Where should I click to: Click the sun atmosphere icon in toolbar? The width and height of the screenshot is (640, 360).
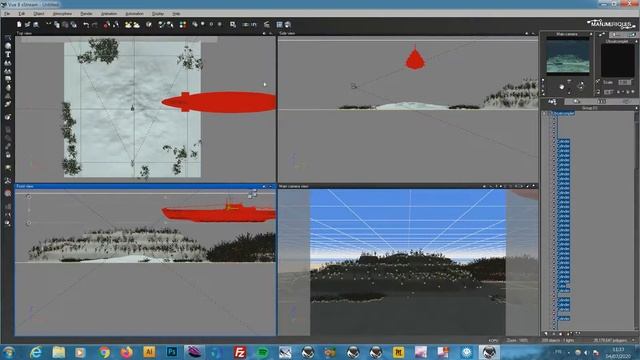pyautogui.click(x=128, y=24)
